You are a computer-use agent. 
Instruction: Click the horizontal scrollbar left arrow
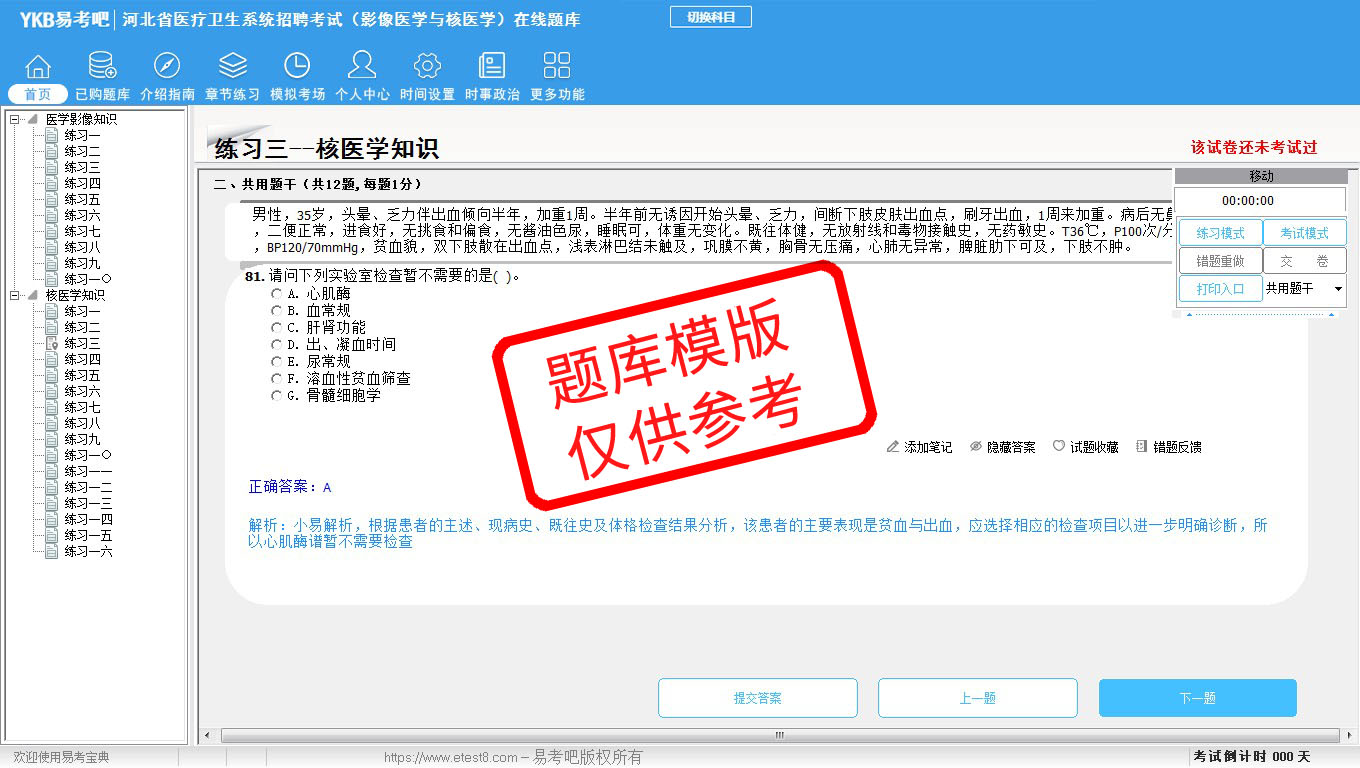click(207, 736)
